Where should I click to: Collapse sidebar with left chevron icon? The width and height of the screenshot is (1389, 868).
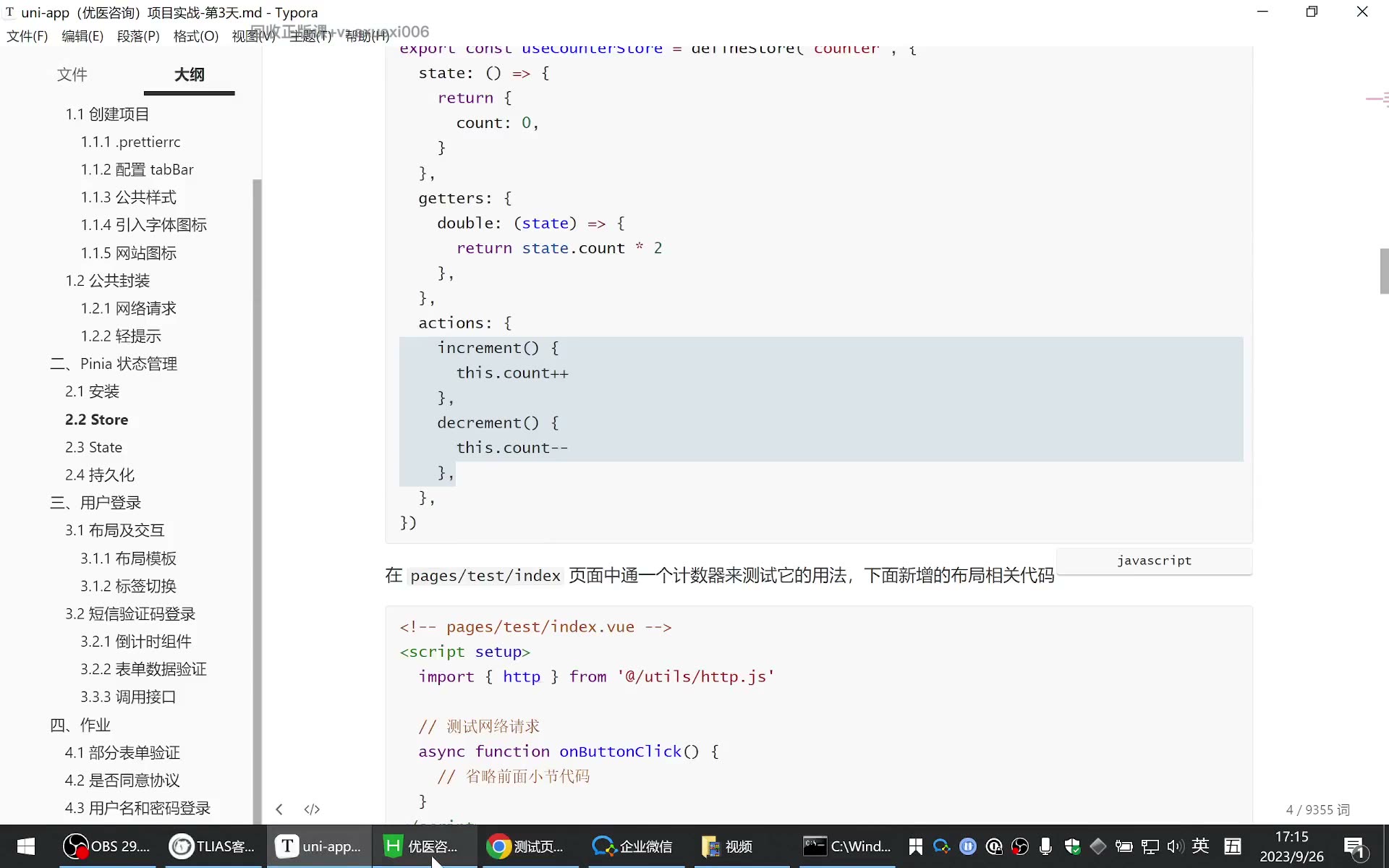279,809
